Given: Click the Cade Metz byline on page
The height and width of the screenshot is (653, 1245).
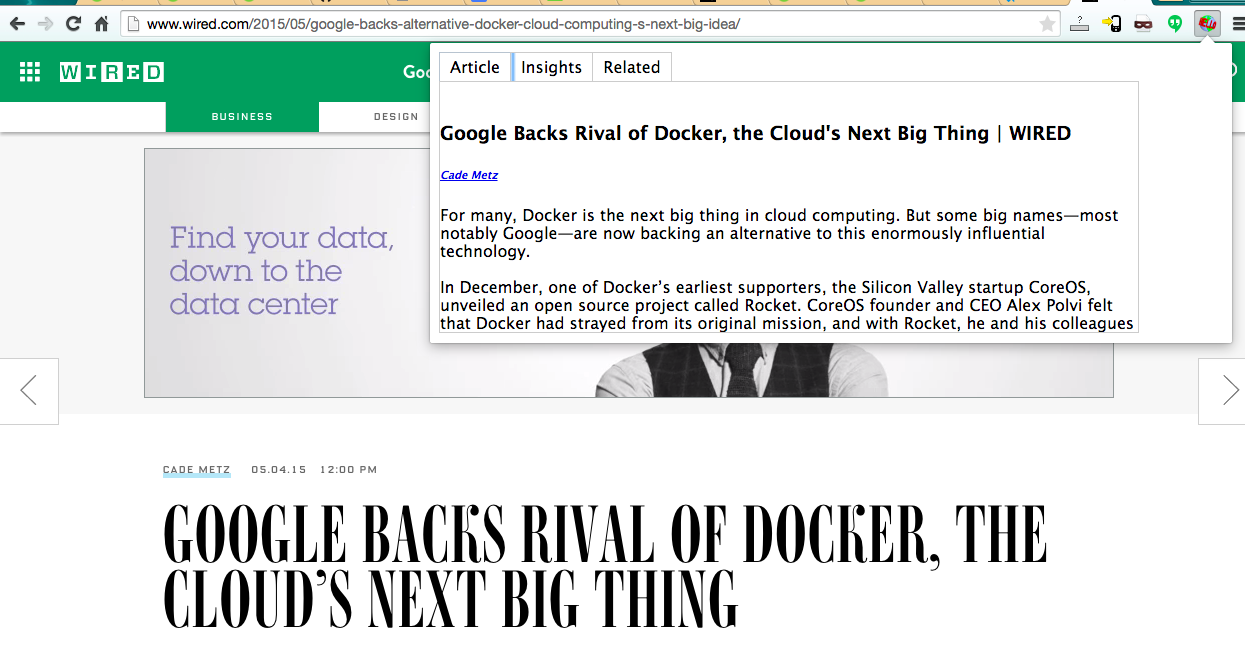Looking at the screenshot, I should (x=196, y=470).
